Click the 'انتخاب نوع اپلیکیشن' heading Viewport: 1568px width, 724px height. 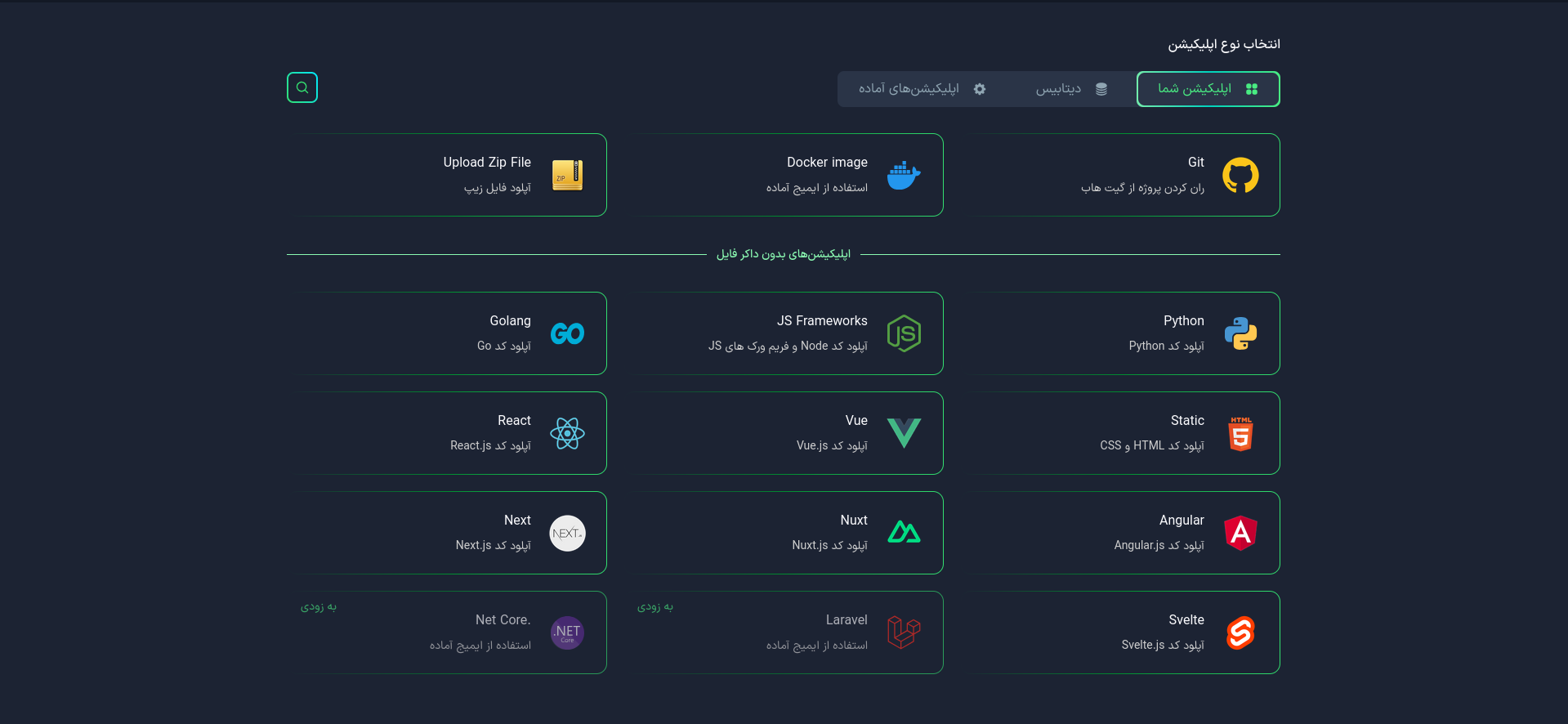1224,44
